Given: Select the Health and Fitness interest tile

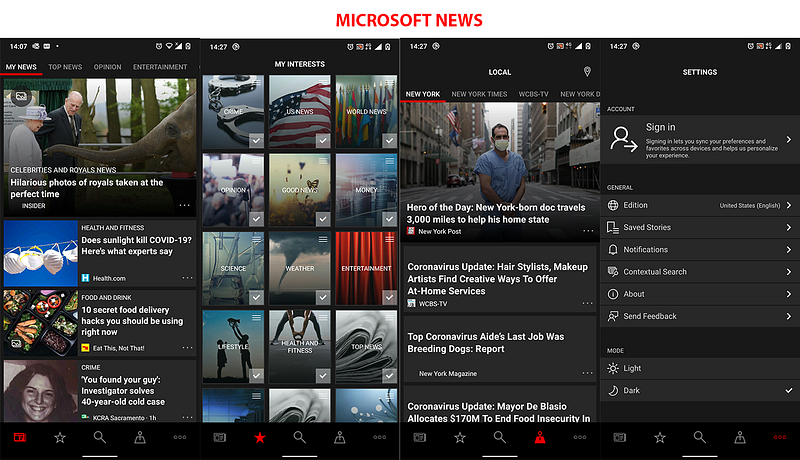Looking at the screenshot, I should point(300,347).
